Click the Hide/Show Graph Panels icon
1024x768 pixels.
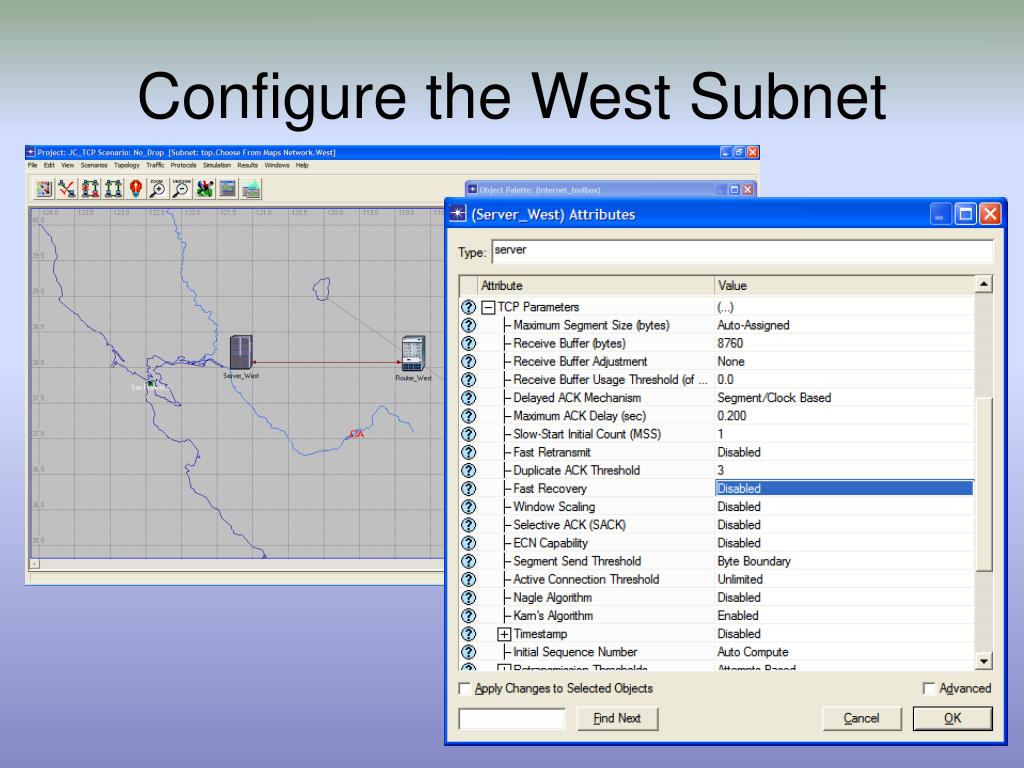tap(251, 189)
